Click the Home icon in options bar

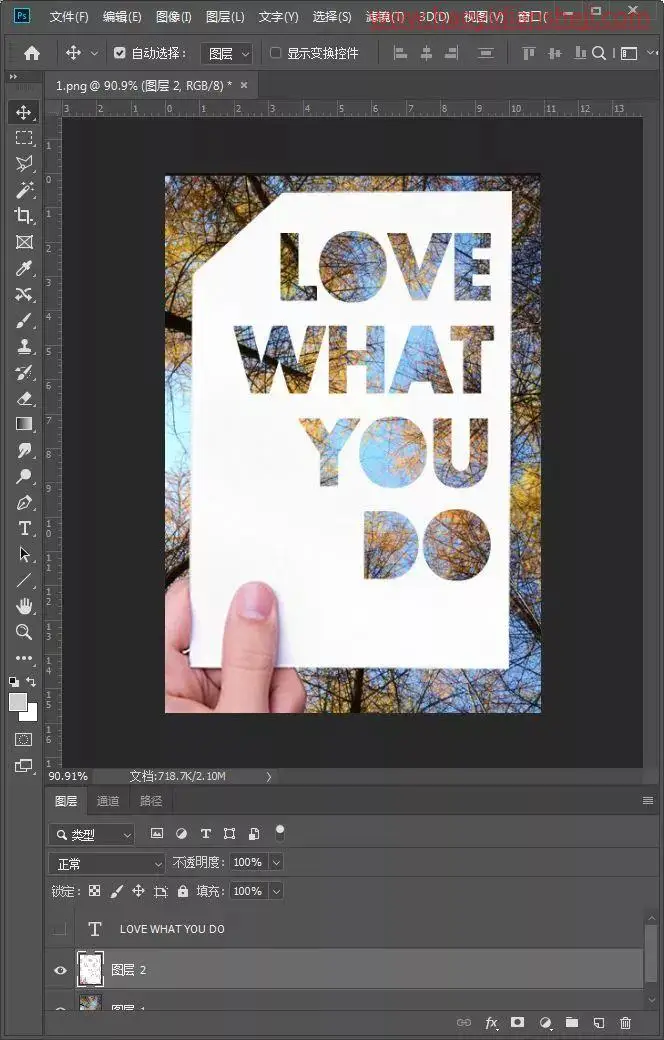[31, 54]
